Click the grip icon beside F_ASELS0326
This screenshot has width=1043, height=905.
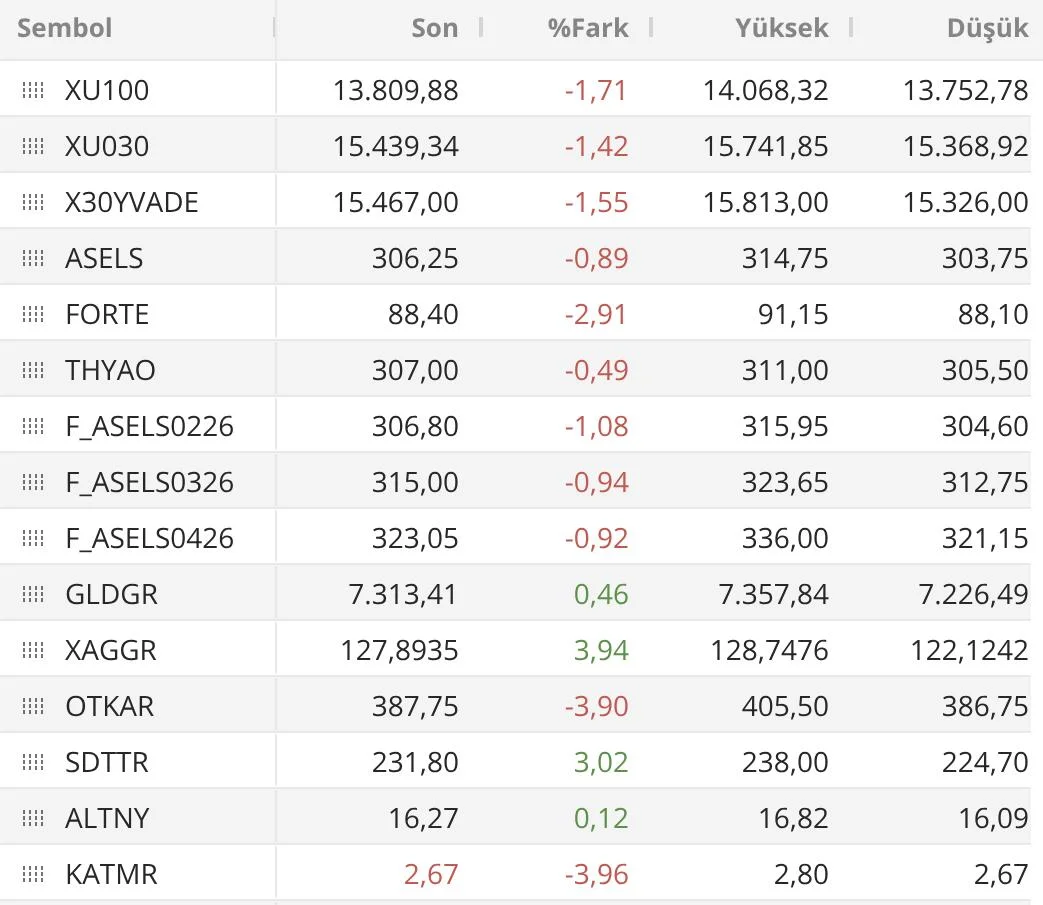tap(33, 482)
